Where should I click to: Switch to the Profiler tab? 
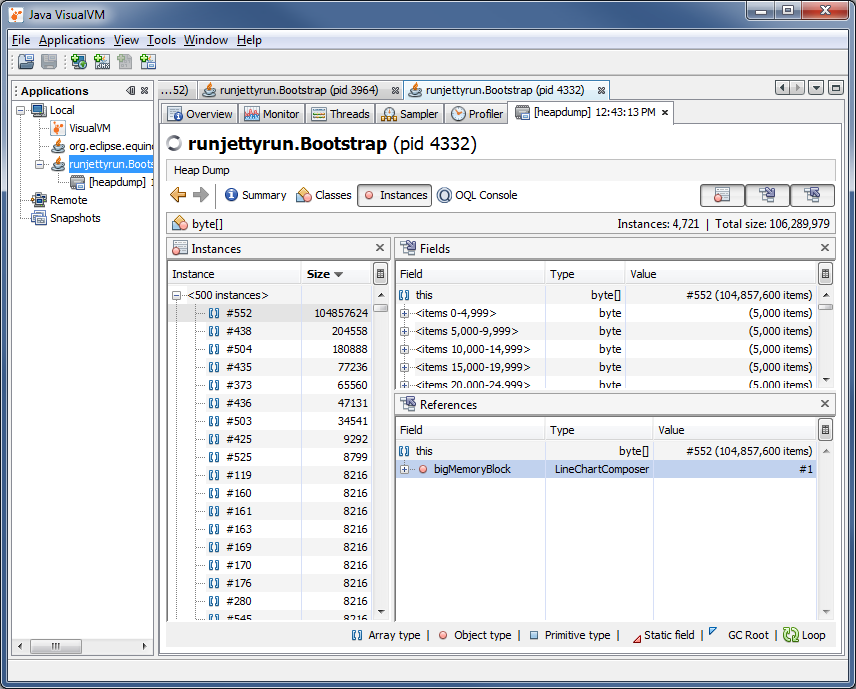[x=477, y=114]
